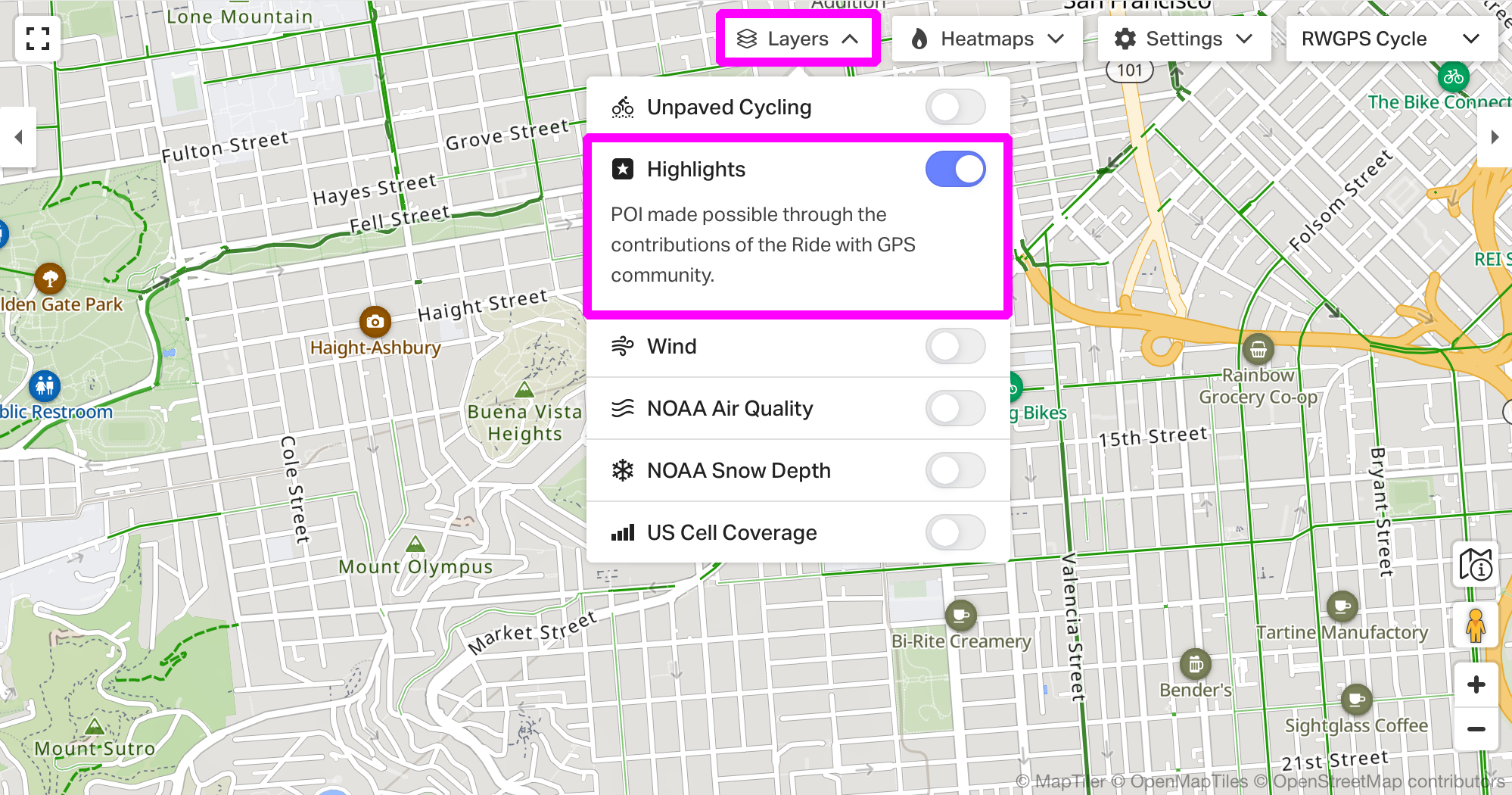Screen dimensions: 1512x795
Task: Click the Haight-Ashbury camera POI marker
Action: (x=375, y=322)
